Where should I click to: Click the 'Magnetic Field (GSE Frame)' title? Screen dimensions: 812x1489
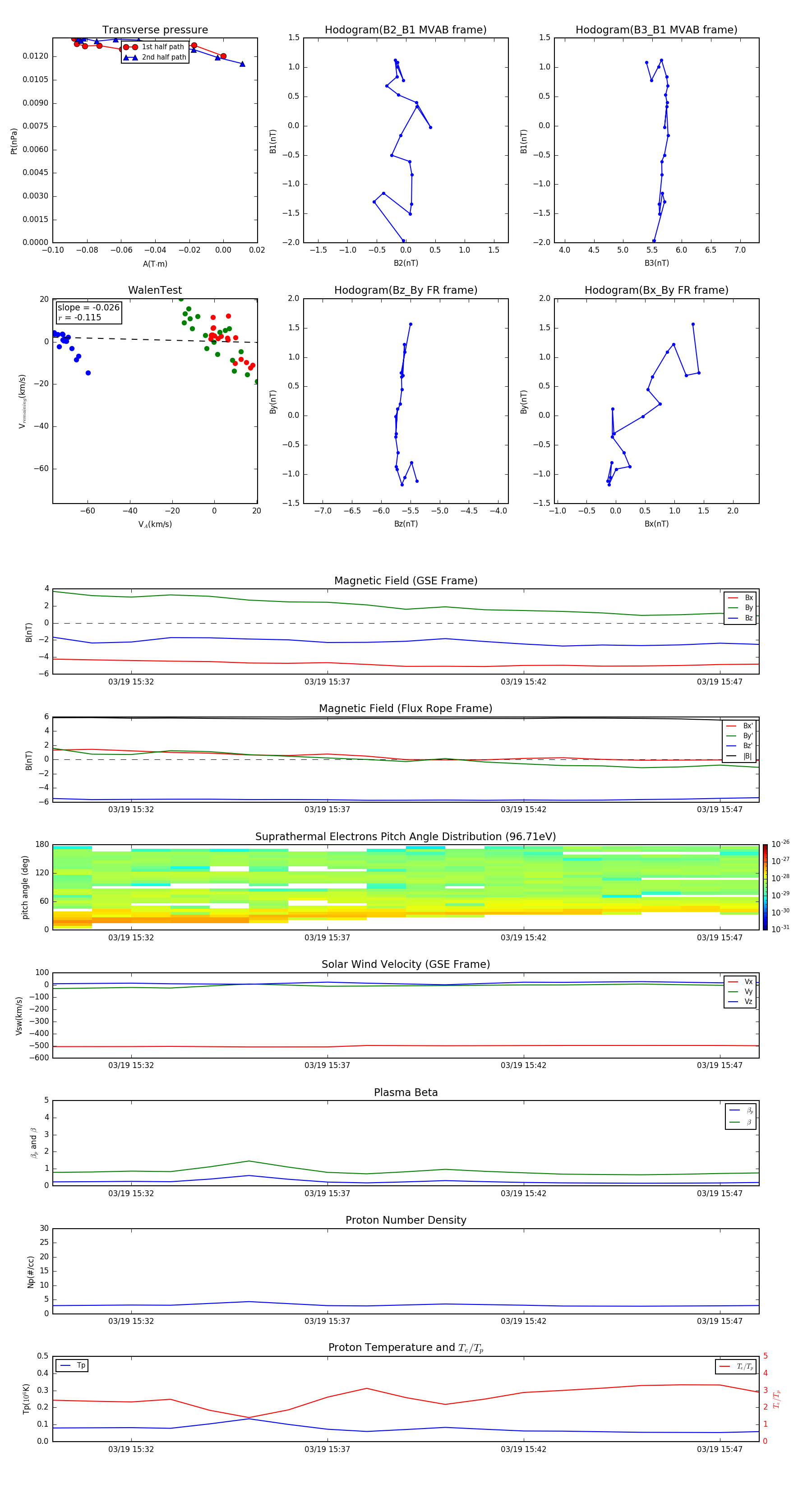pyautogui.click(x=406, y=580)
